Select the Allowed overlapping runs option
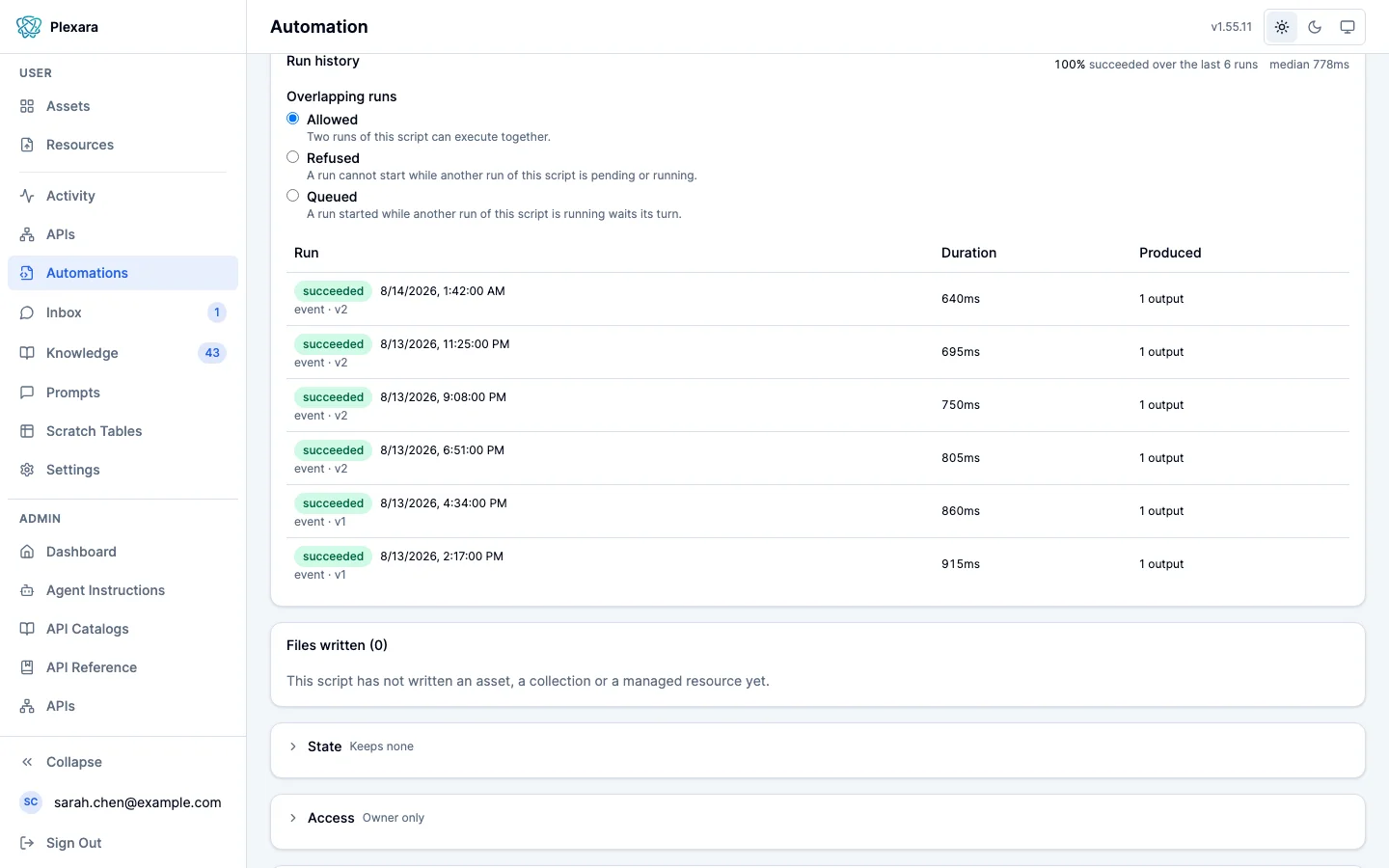The height and width of the screenshot is (868, 1389). (x=292, y=119)
